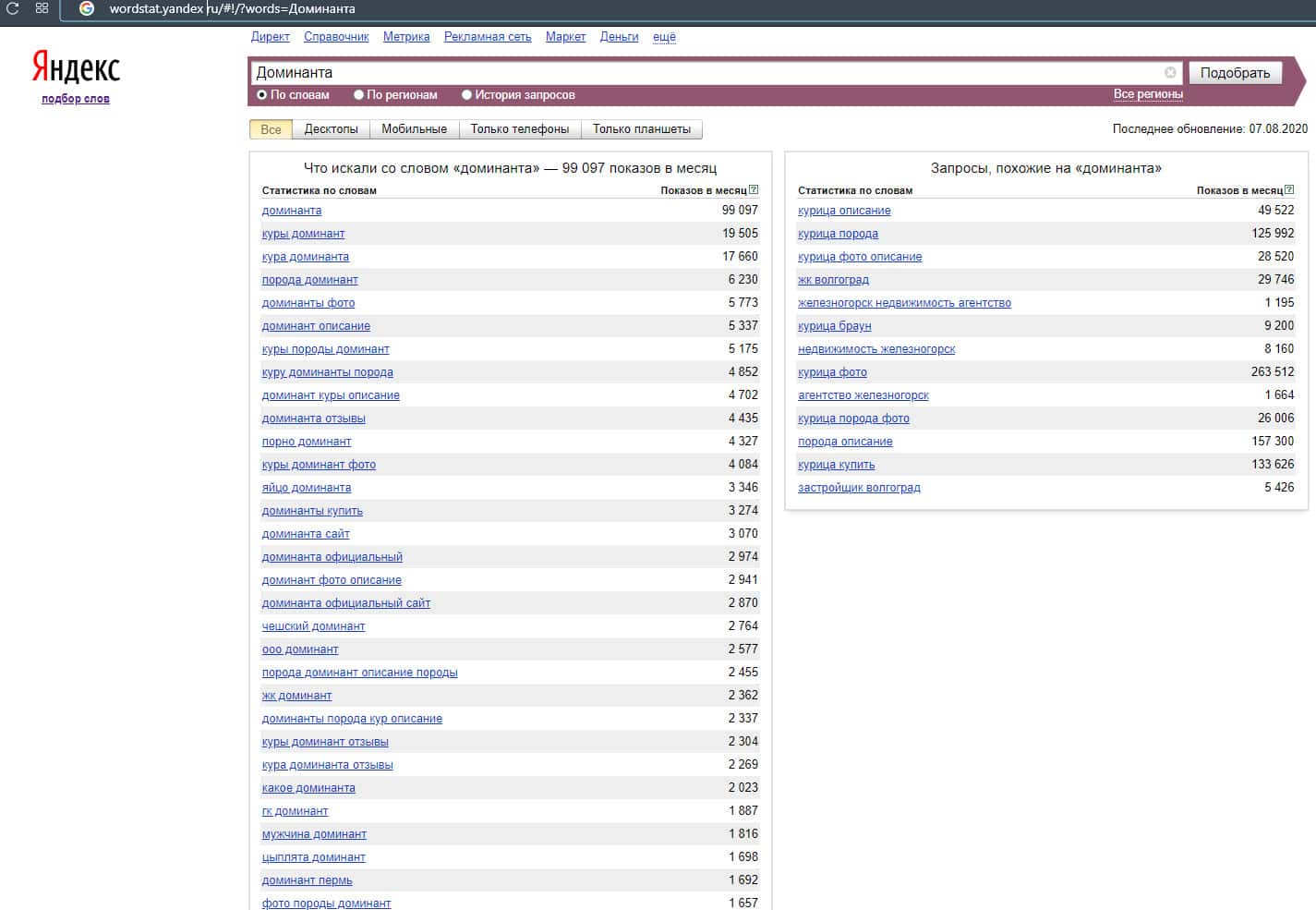Choose 'История запросов' radio option
1316x910 pixels.
(466, 95)
